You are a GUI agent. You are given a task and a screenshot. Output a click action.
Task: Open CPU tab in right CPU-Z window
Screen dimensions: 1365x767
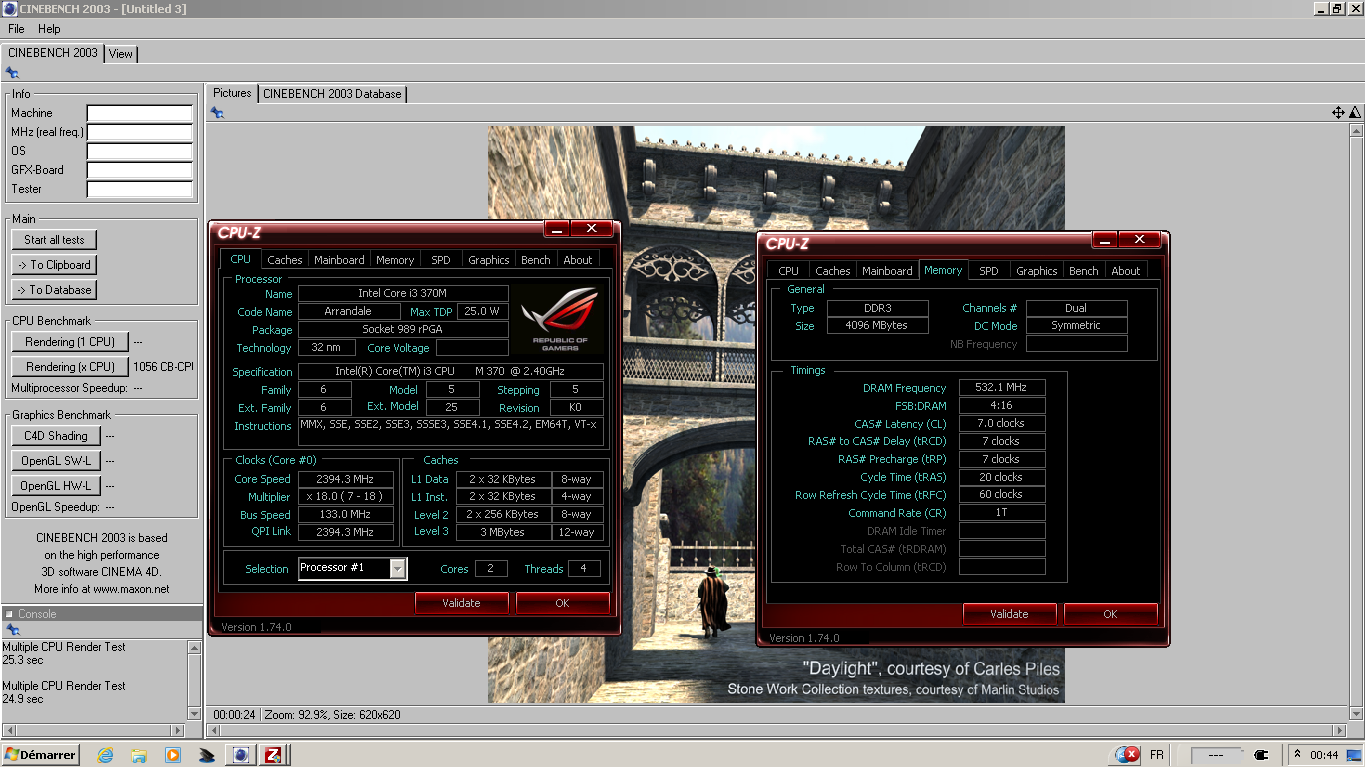(x=789, y=271)
